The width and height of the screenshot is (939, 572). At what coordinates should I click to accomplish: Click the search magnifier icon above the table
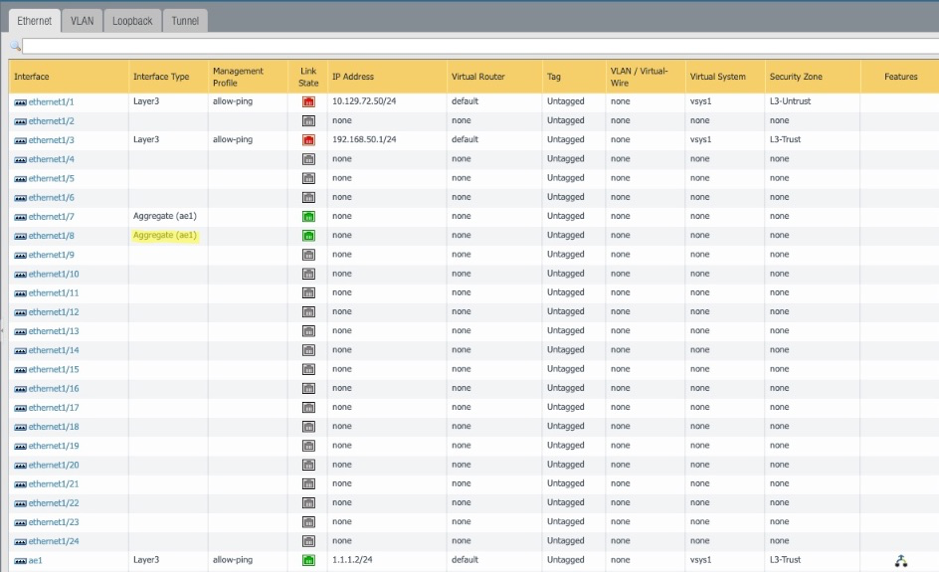pyautogui.click(x=15, y=46)
